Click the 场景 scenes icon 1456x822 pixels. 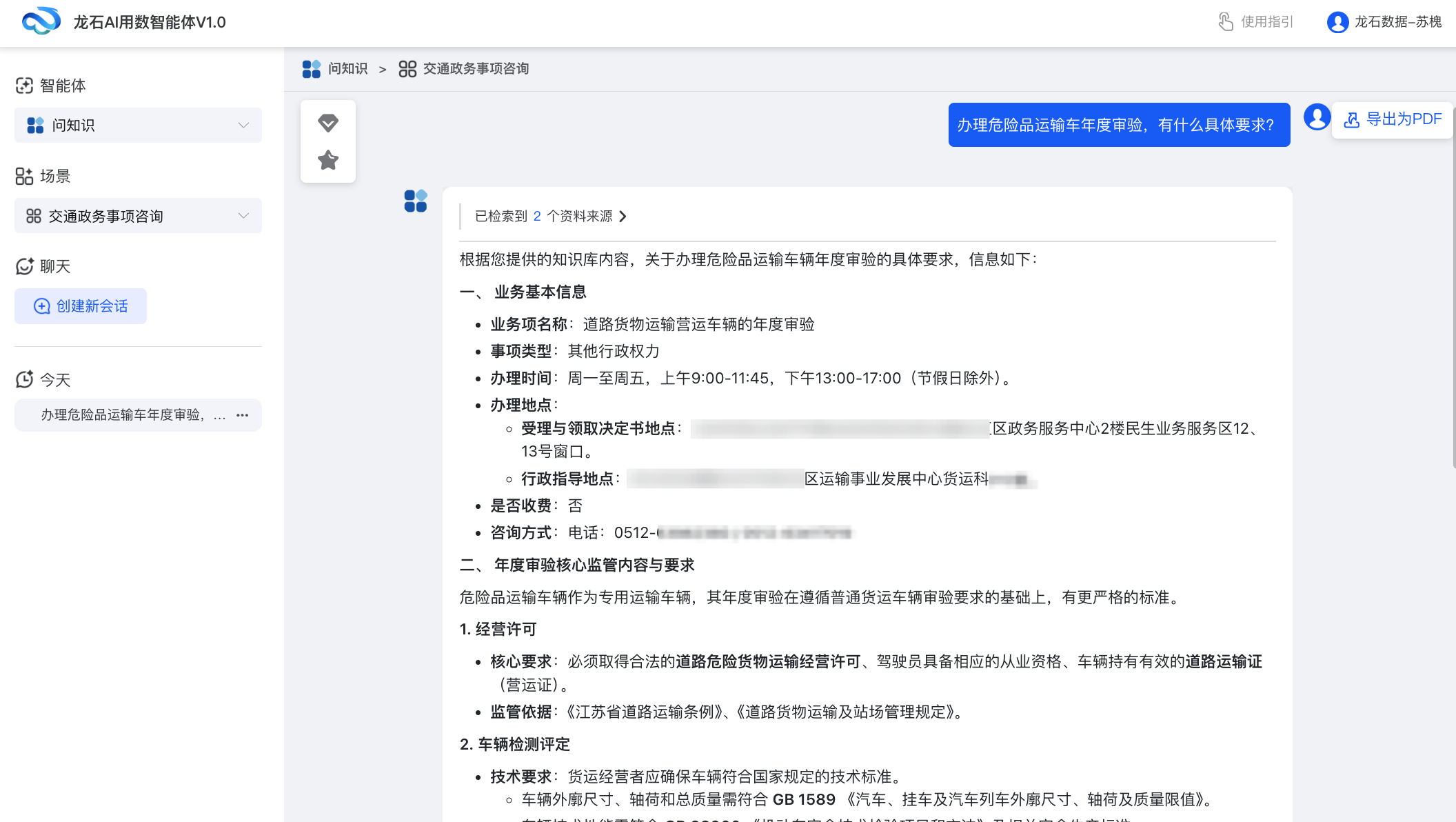click(24, 176)
